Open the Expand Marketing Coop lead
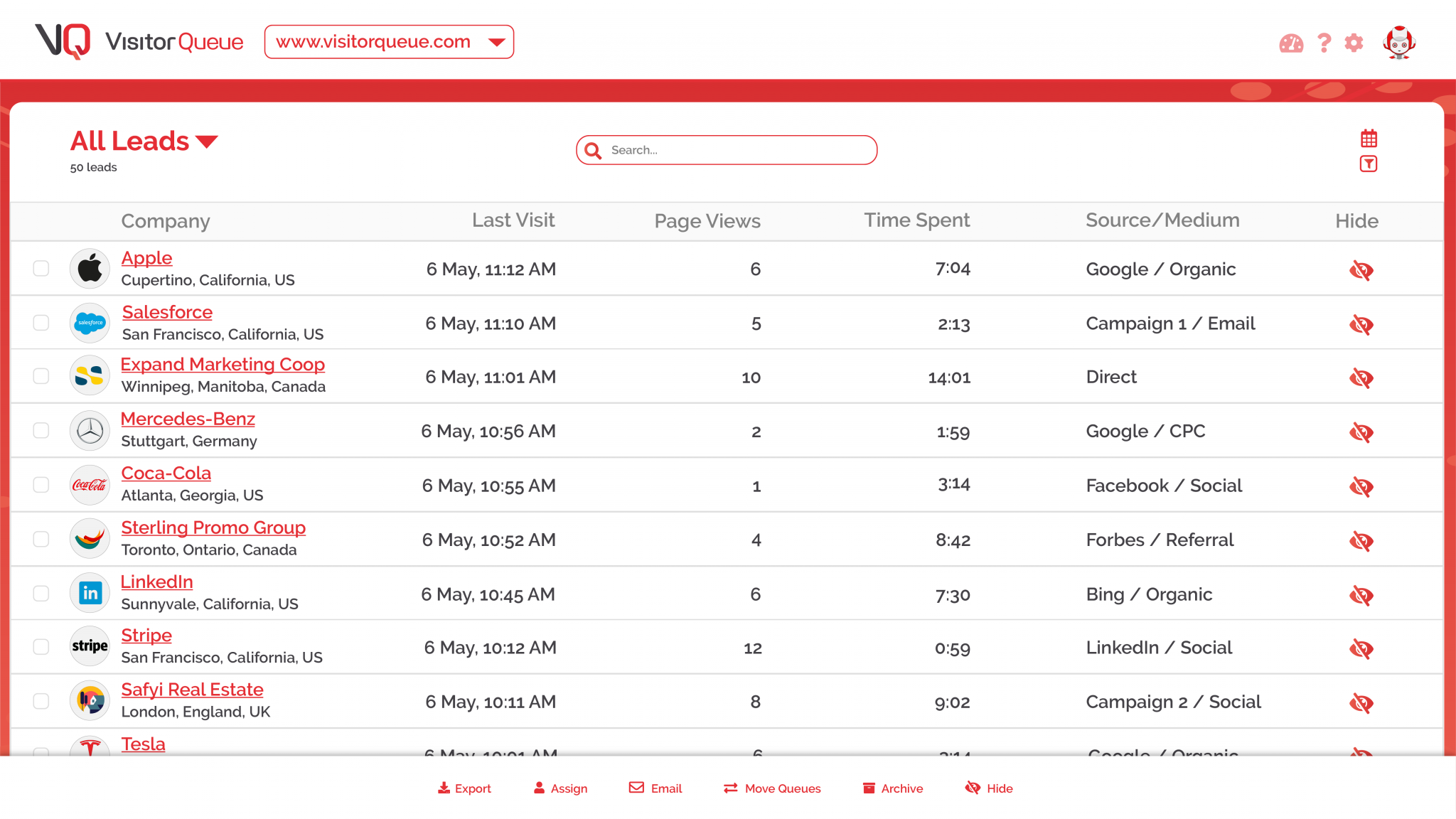The height and width of the screenshot is (819, 1456). (223, 364)
